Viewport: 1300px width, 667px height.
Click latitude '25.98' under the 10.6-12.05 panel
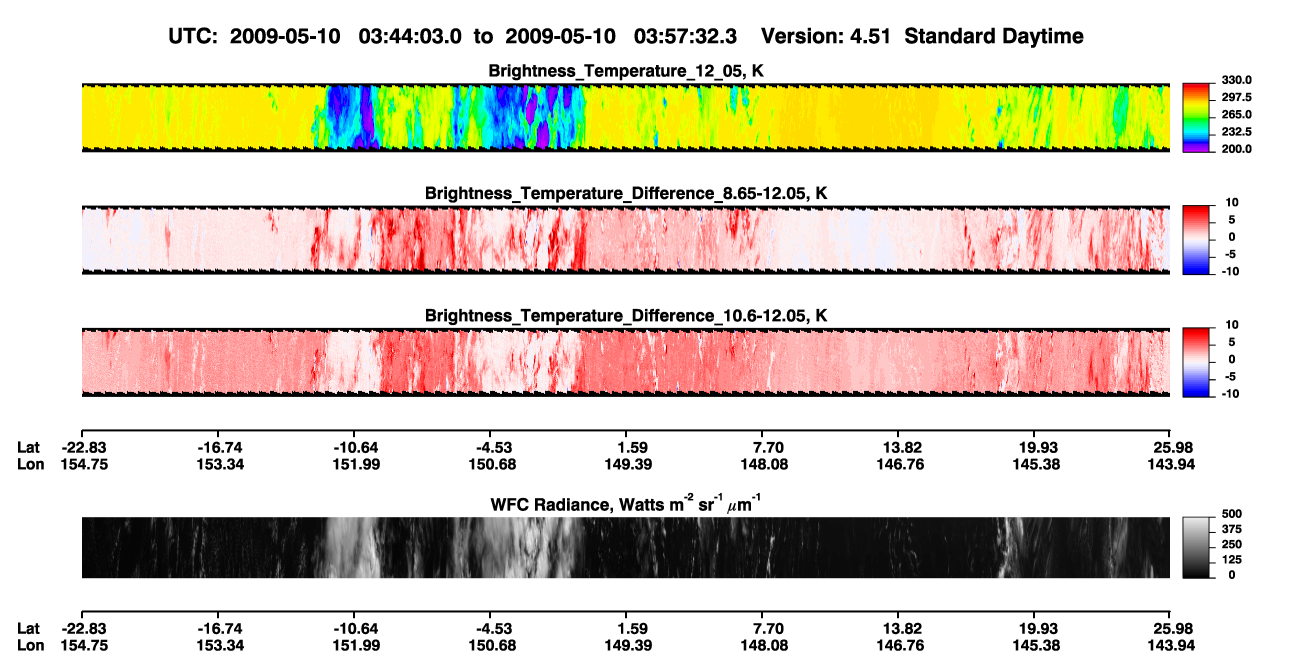(x=1171, y=447)
